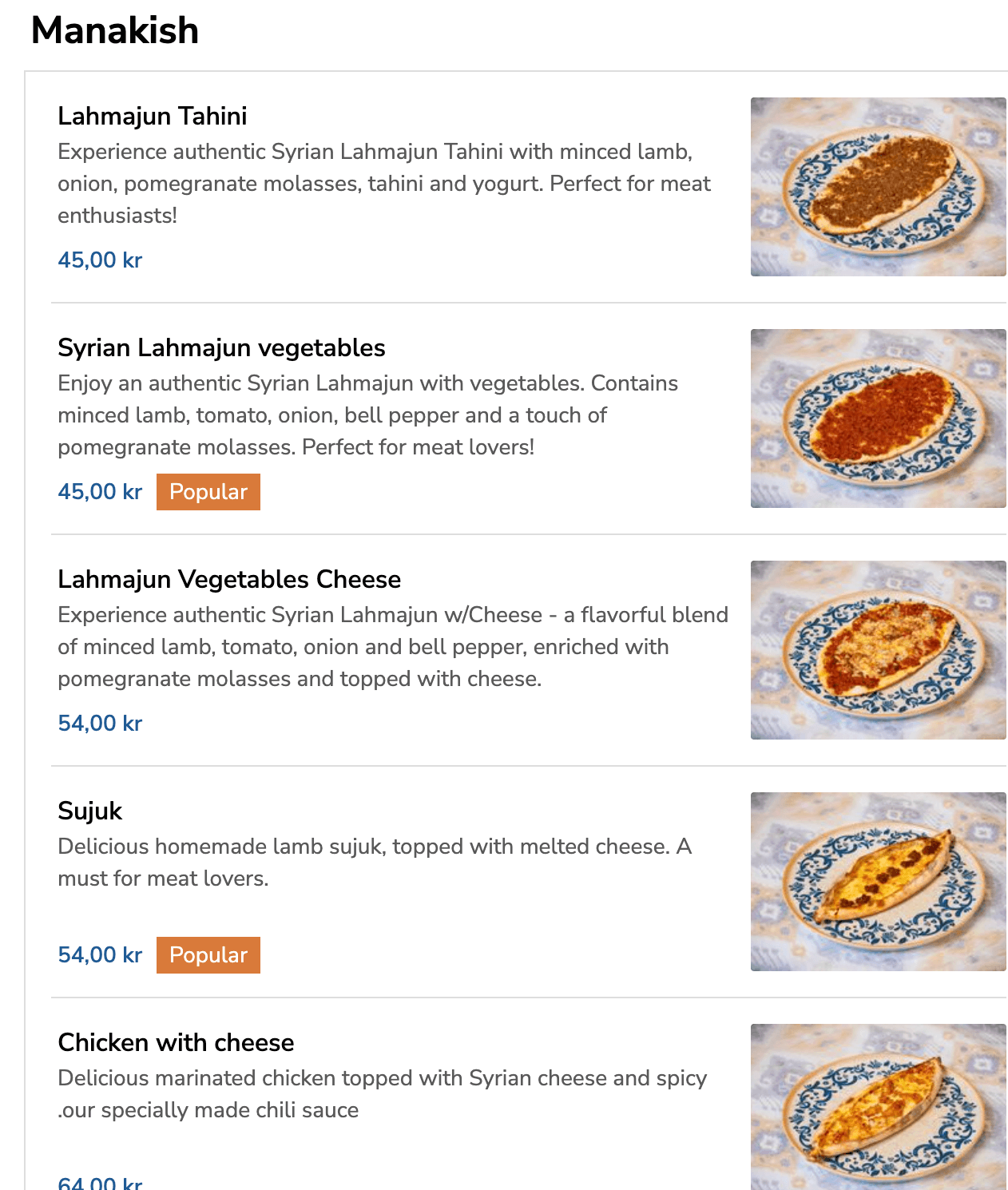
Task: Click the Sujuk 54,00 kr price
Action: coord(100,954)
